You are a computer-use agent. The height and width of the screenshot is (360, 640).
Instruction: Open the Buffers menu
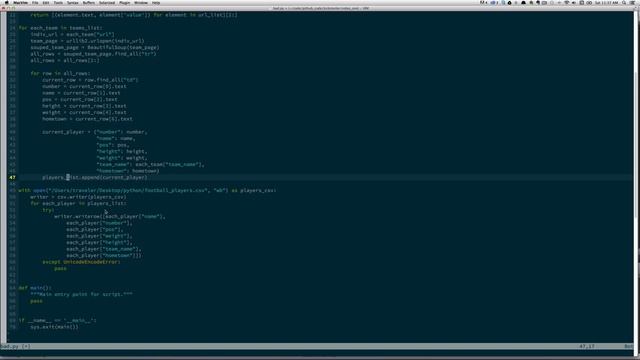89,2
